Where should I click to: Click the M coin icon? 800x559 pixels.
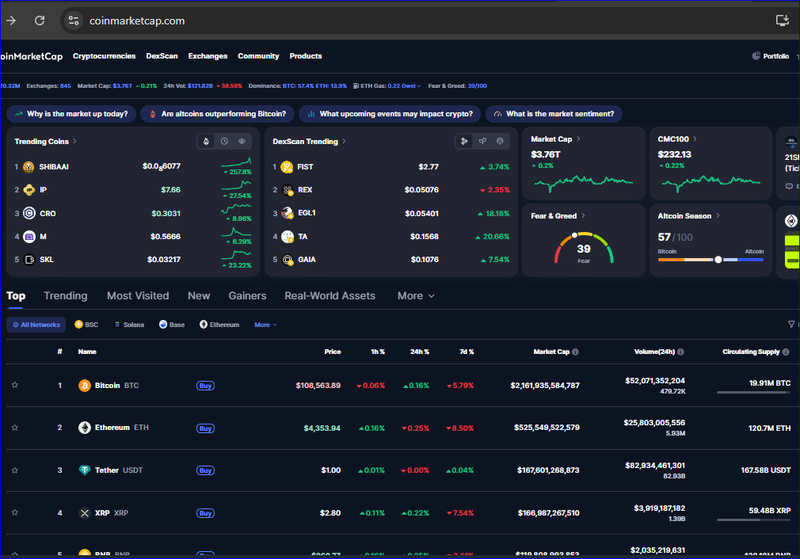click(29, 236)
